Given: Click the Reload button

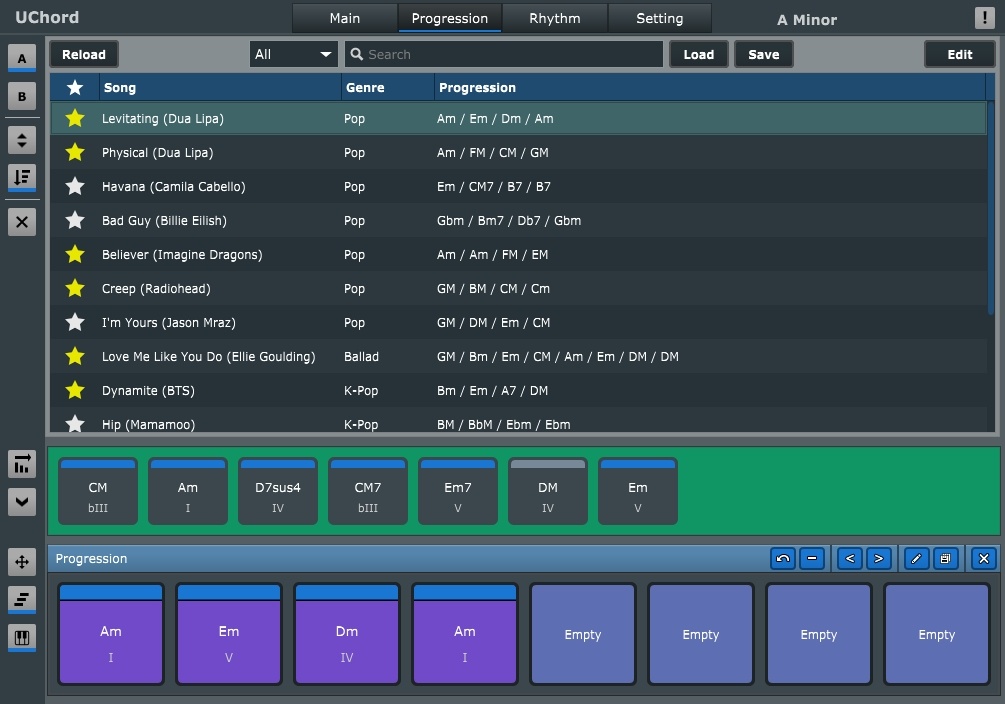Looking at the screenshot, I should 84,54.
